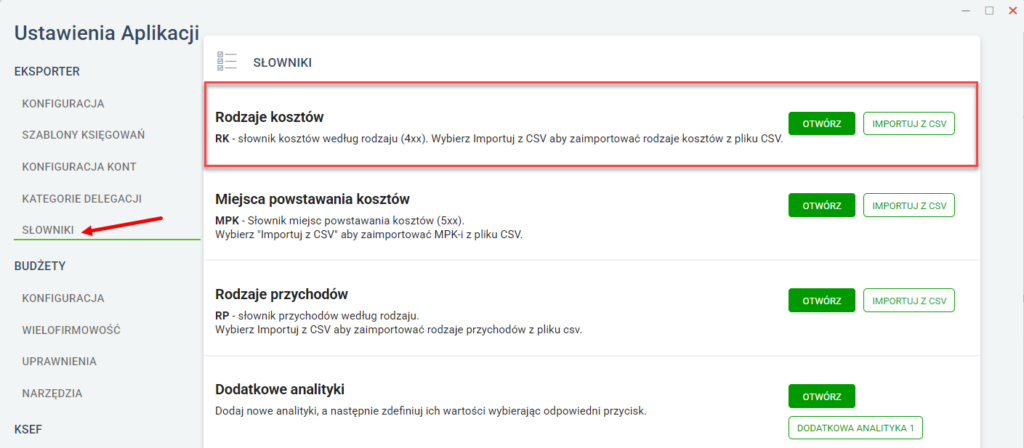This screenshot has width=1024, height=448.
Task: Open Konfiguracja under Eksporter section
Action: point(63,104)
